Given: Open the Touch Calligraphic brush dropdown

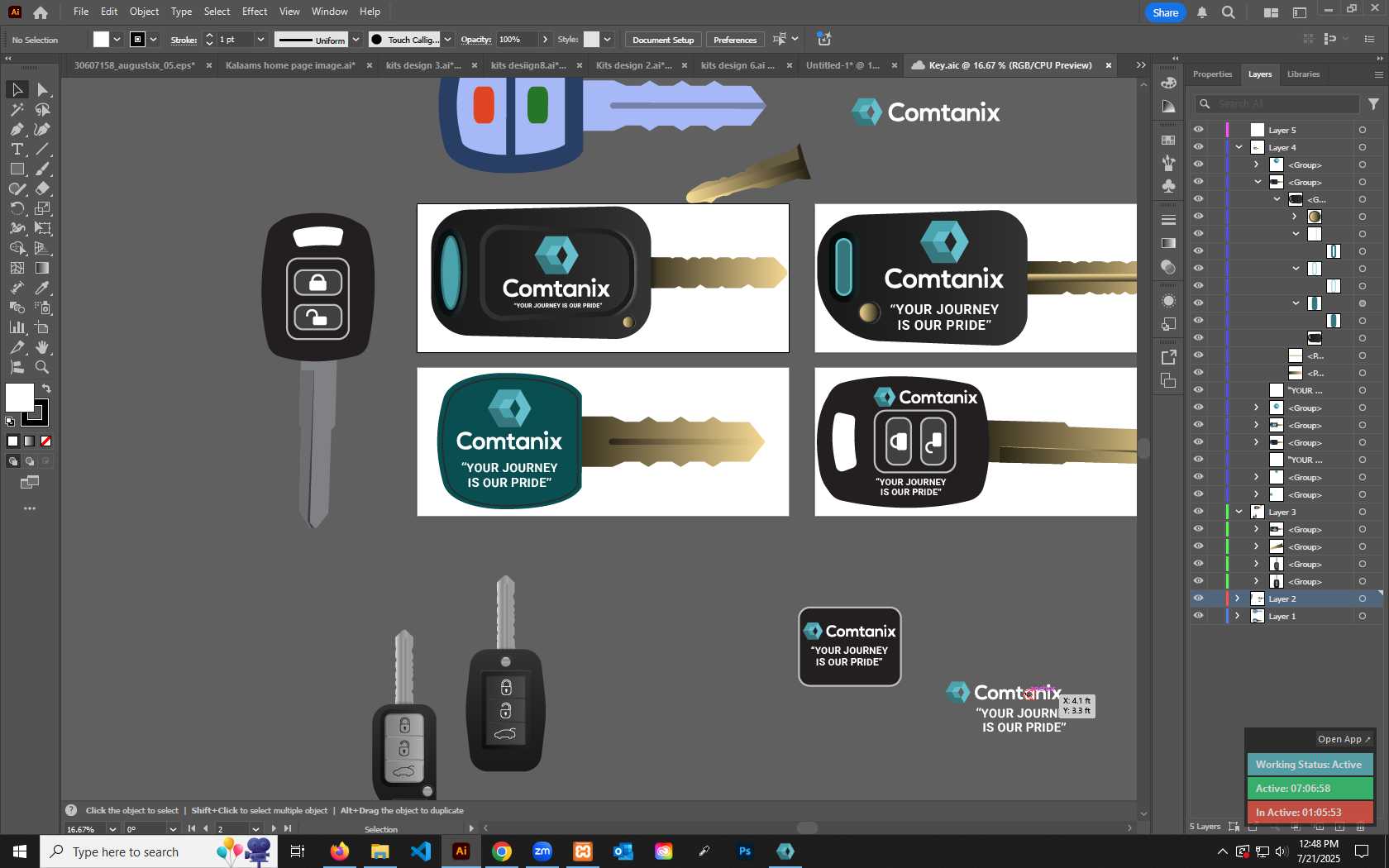Looking at the screenshot, I should click(x=447, y=40).
